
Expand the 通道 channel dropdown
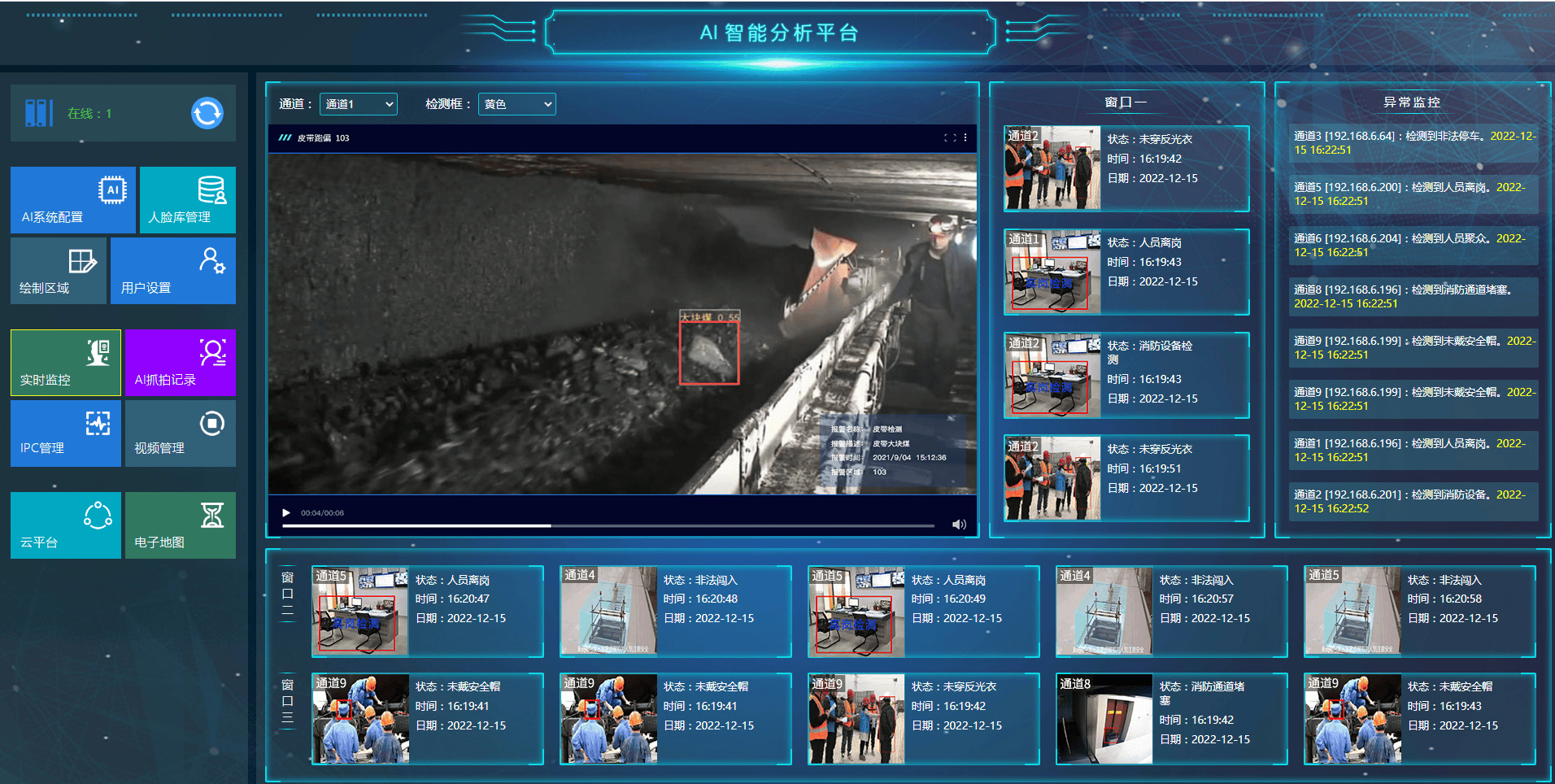359,104
